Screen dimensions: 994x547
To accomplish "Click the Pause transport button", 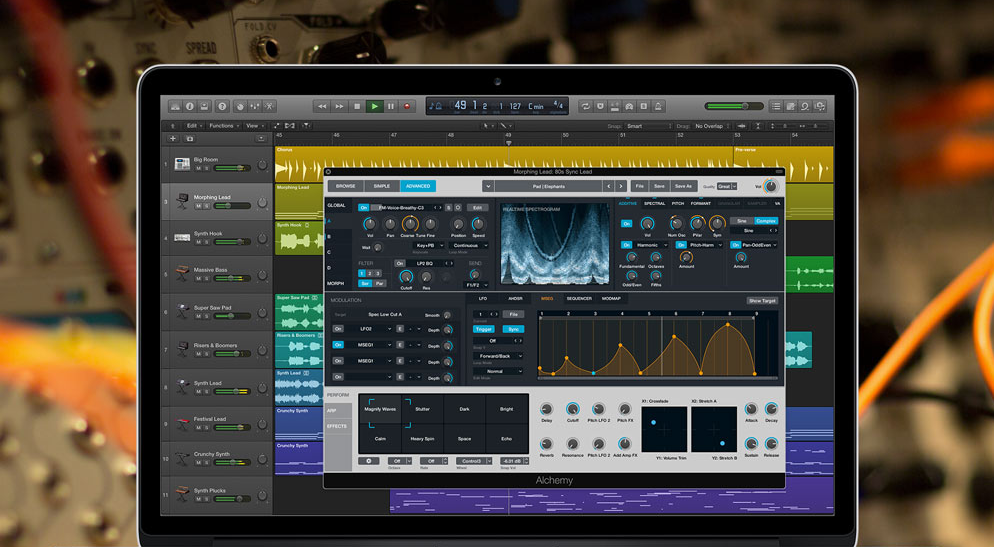I will coord(390,106).
